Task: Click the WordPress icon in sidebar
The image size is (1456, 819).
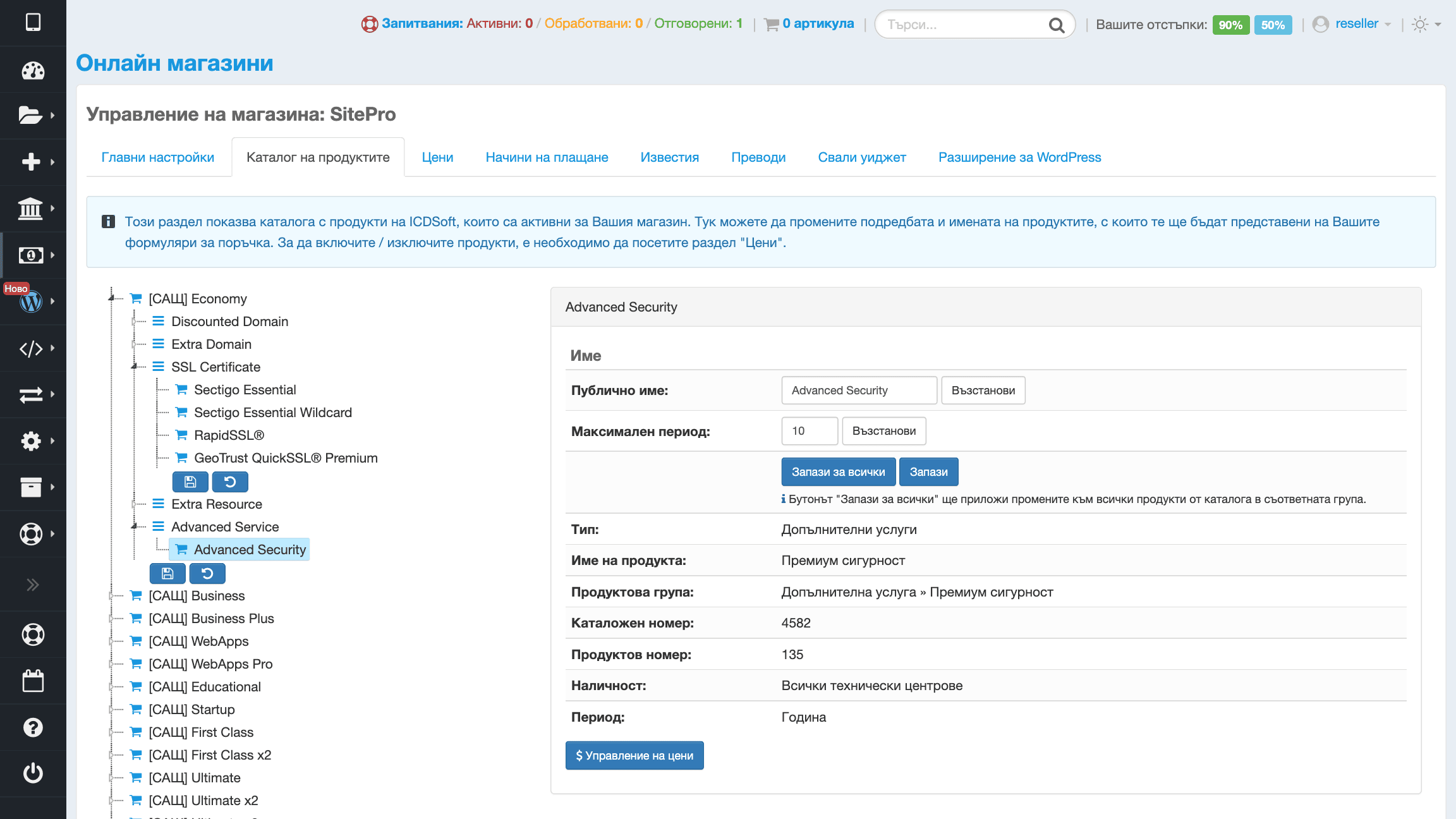Action: pyautogui.click(x=32, y=301)
